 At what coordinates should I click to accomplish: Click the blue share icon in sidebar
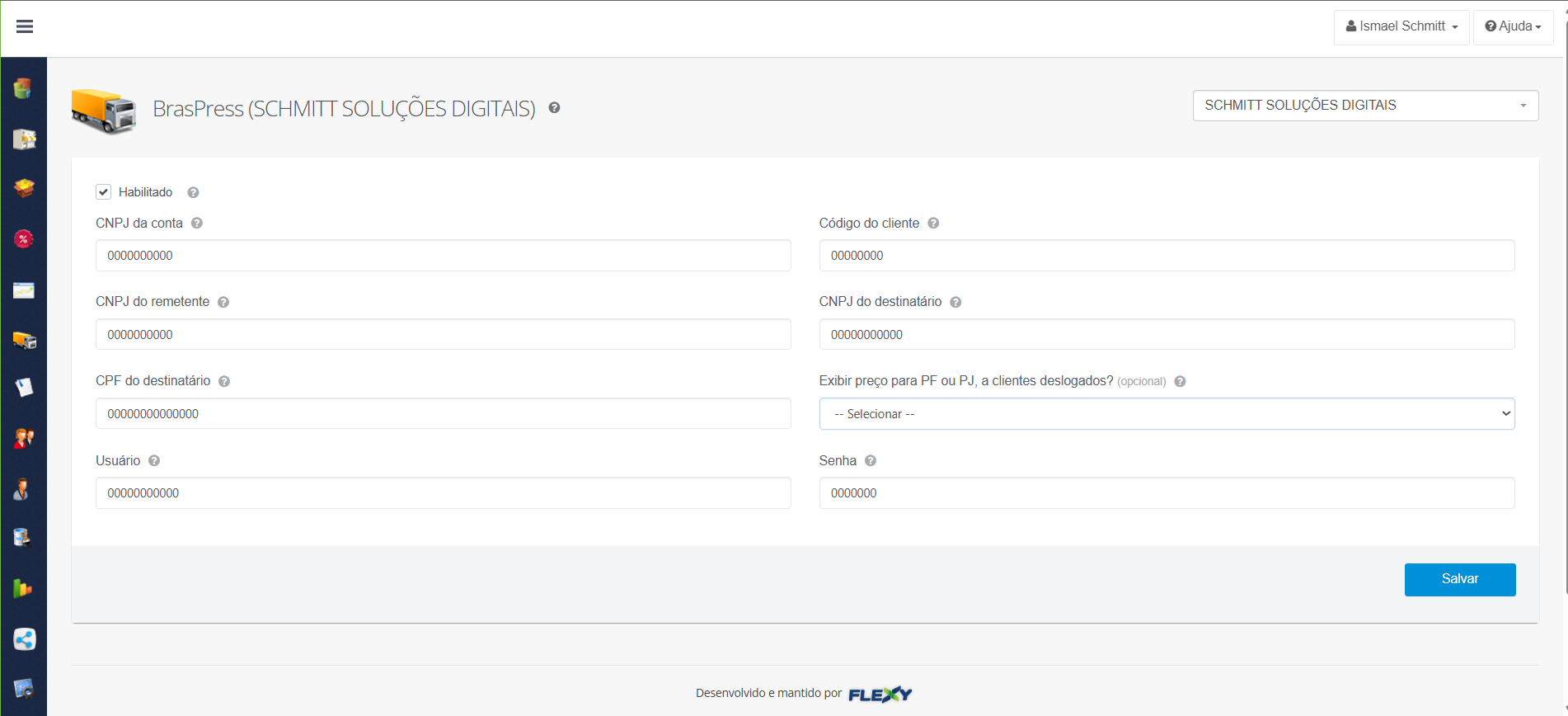coord(24,639)
